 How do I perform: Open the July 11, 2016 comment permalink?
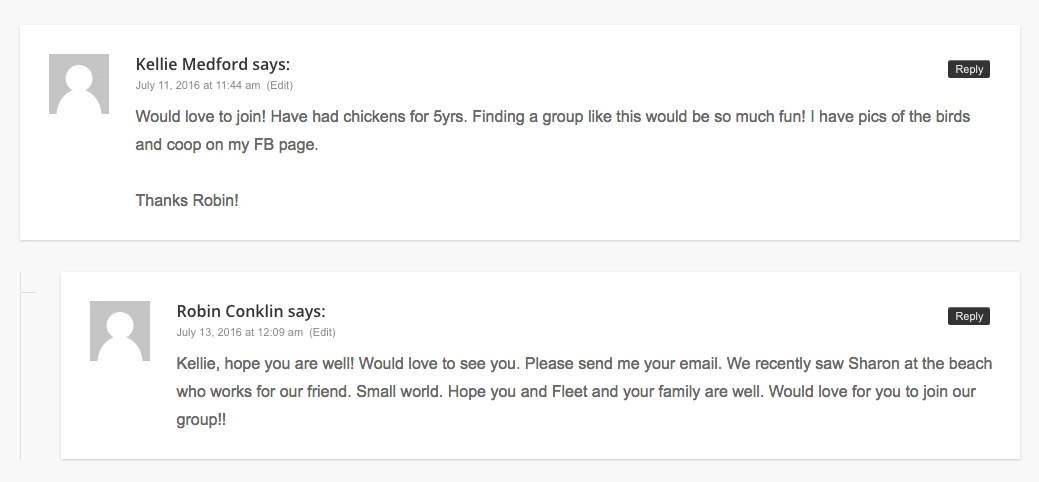click(197, 85)
